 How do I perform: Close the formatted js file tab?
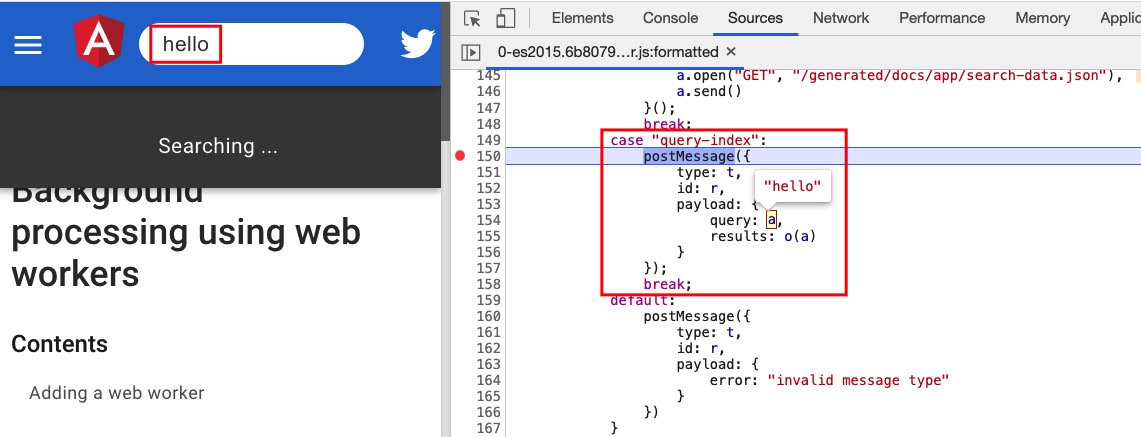[731, 52]
